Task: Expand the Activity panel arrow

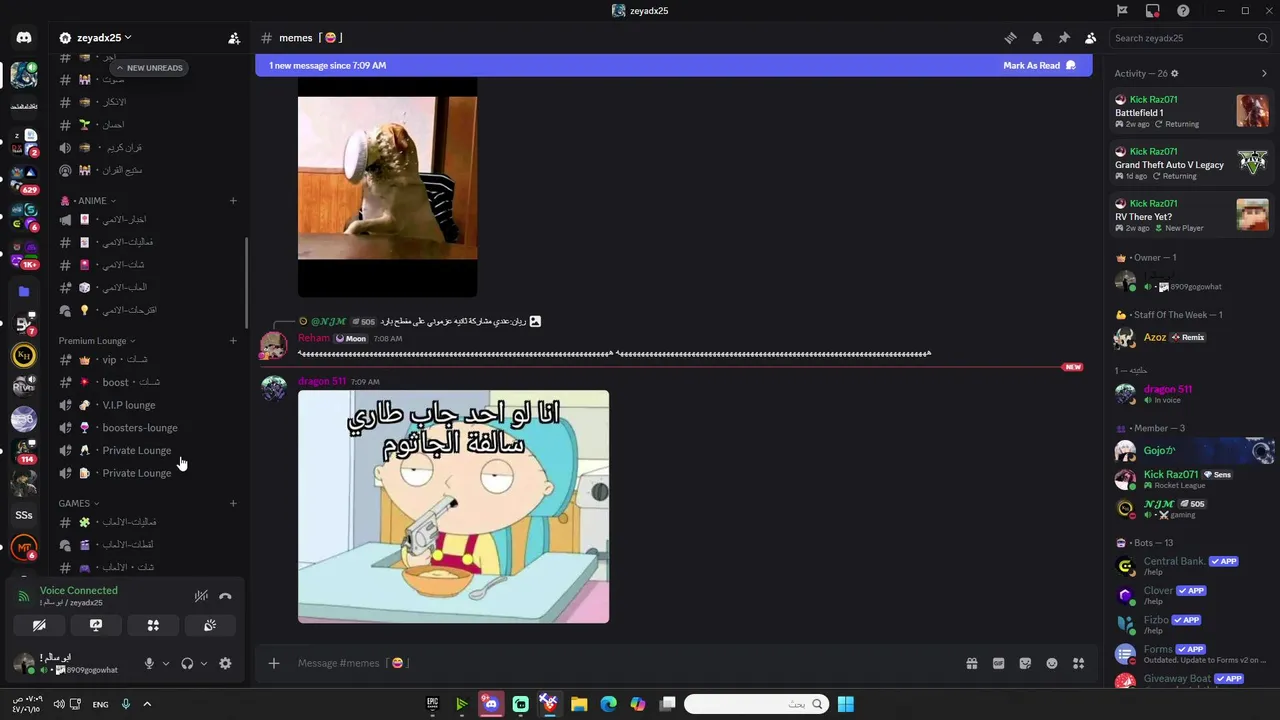Action: coord(1264,73)
